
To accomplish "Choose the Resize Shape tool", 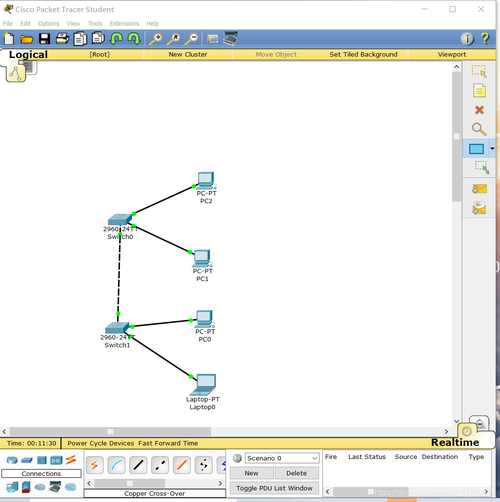I will pyautogui.click(x=482, y=167).
